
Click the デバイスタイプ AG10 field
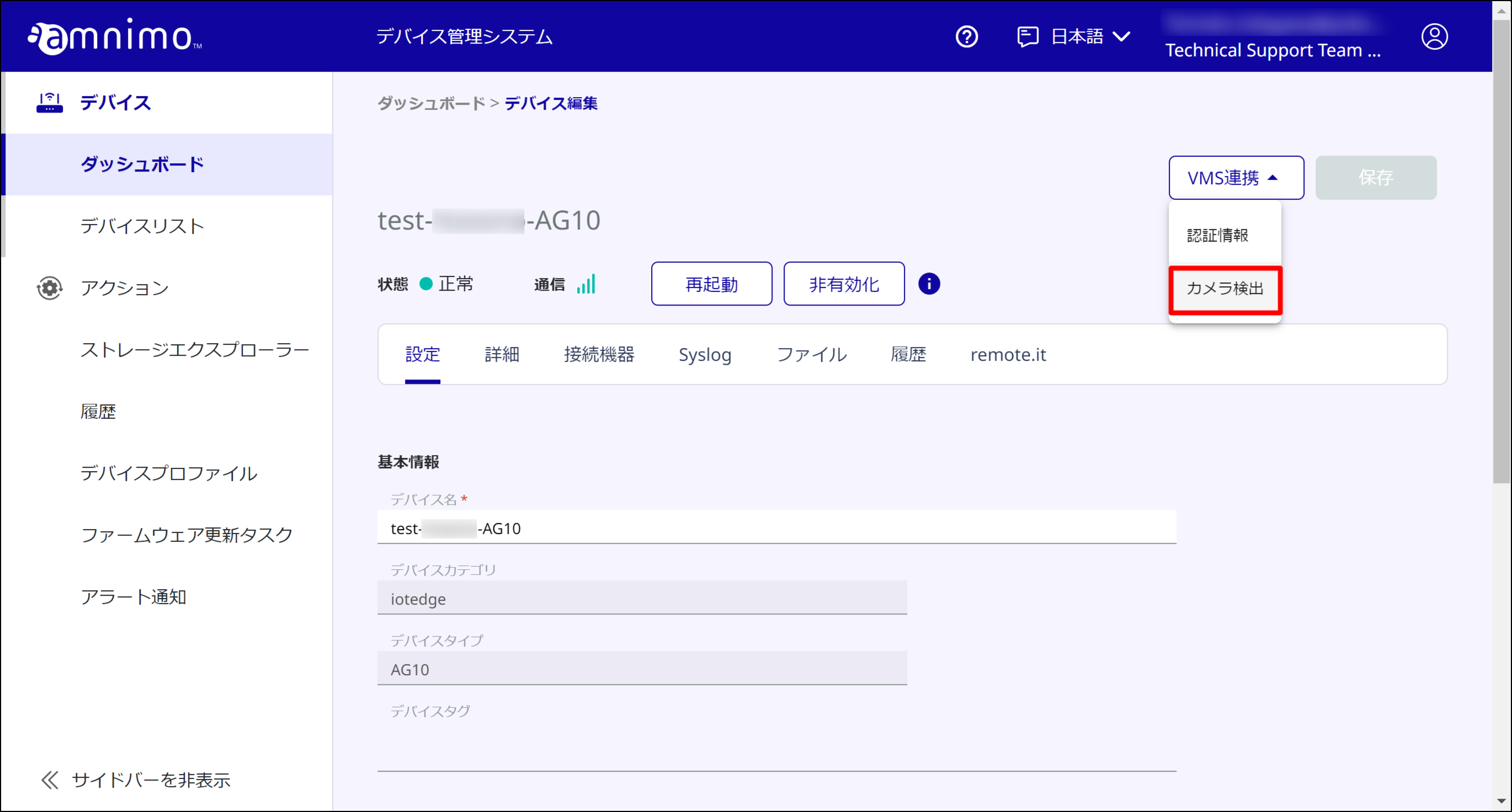click(x=642, y=669)
